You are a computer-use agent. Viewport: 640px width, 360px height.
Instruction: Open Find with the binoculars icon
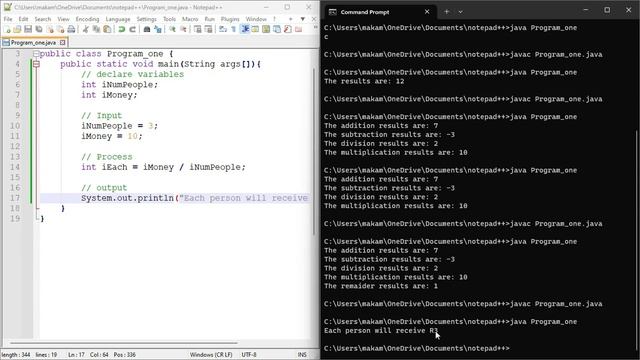click(147, 29)
